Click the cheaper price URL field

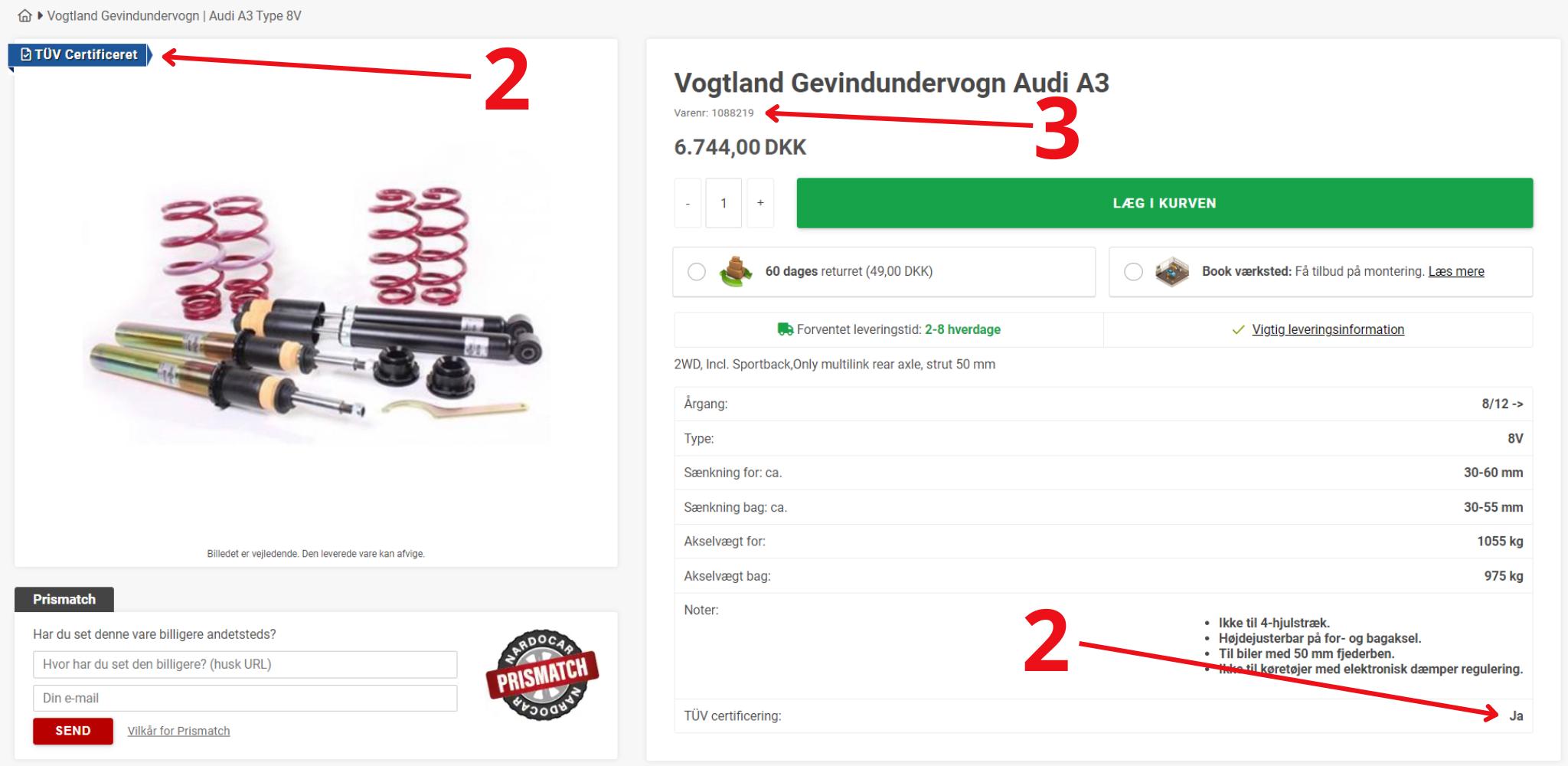tap(245, 664)
